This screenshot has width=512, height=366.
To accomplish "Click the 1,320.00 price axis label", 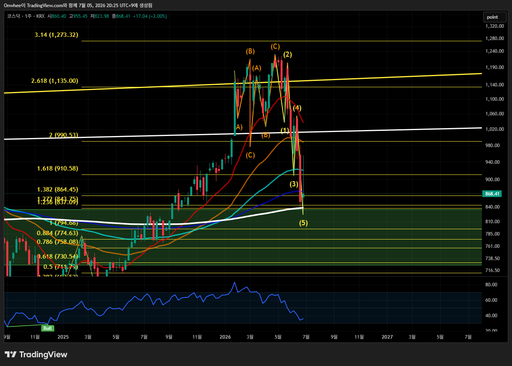I will click(x=494, y=26).
